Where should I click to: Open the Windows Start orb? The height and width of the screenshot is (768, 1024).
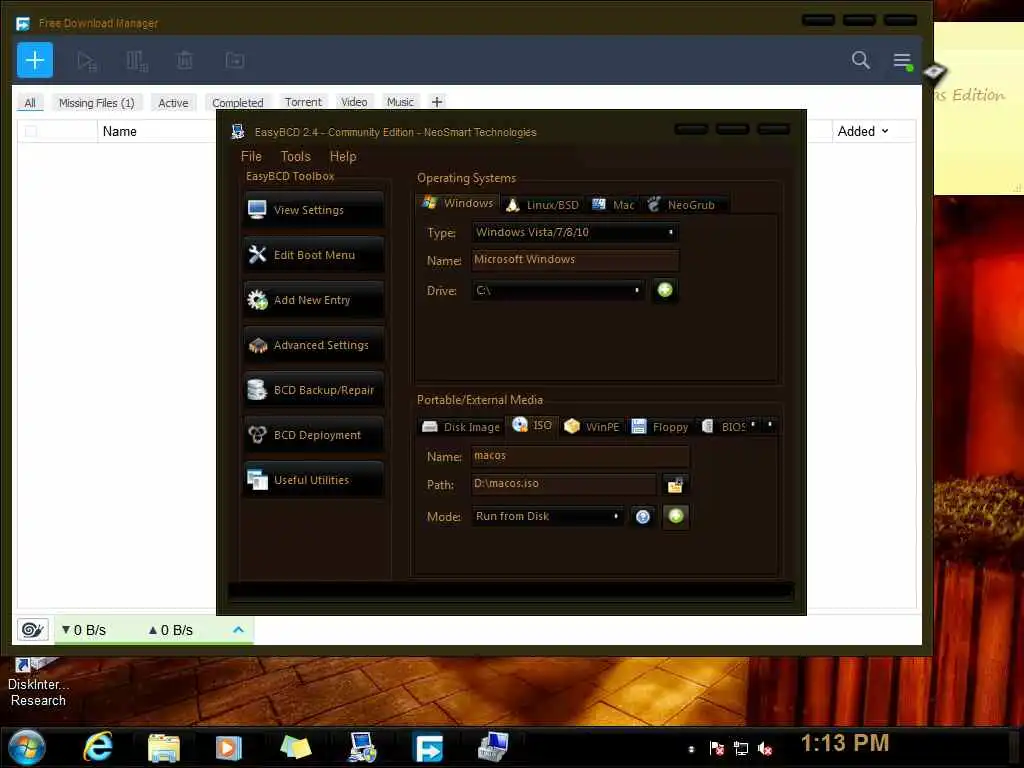coord(27,747)
